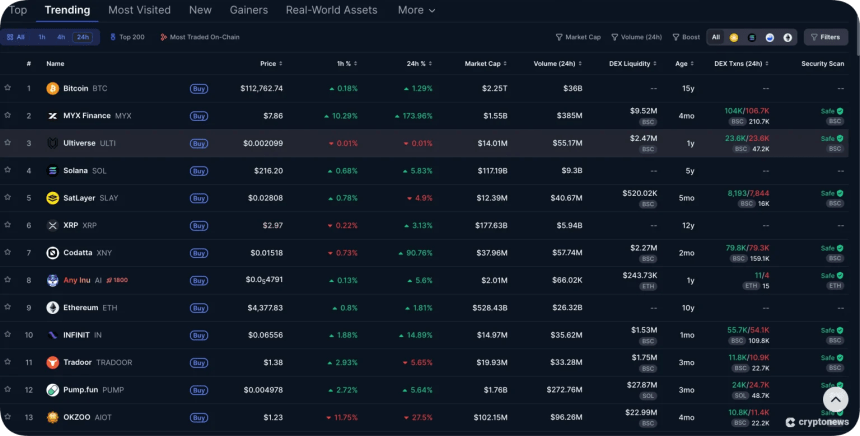Star Bitcoin to add to watchlist

[x=8, y=88]
